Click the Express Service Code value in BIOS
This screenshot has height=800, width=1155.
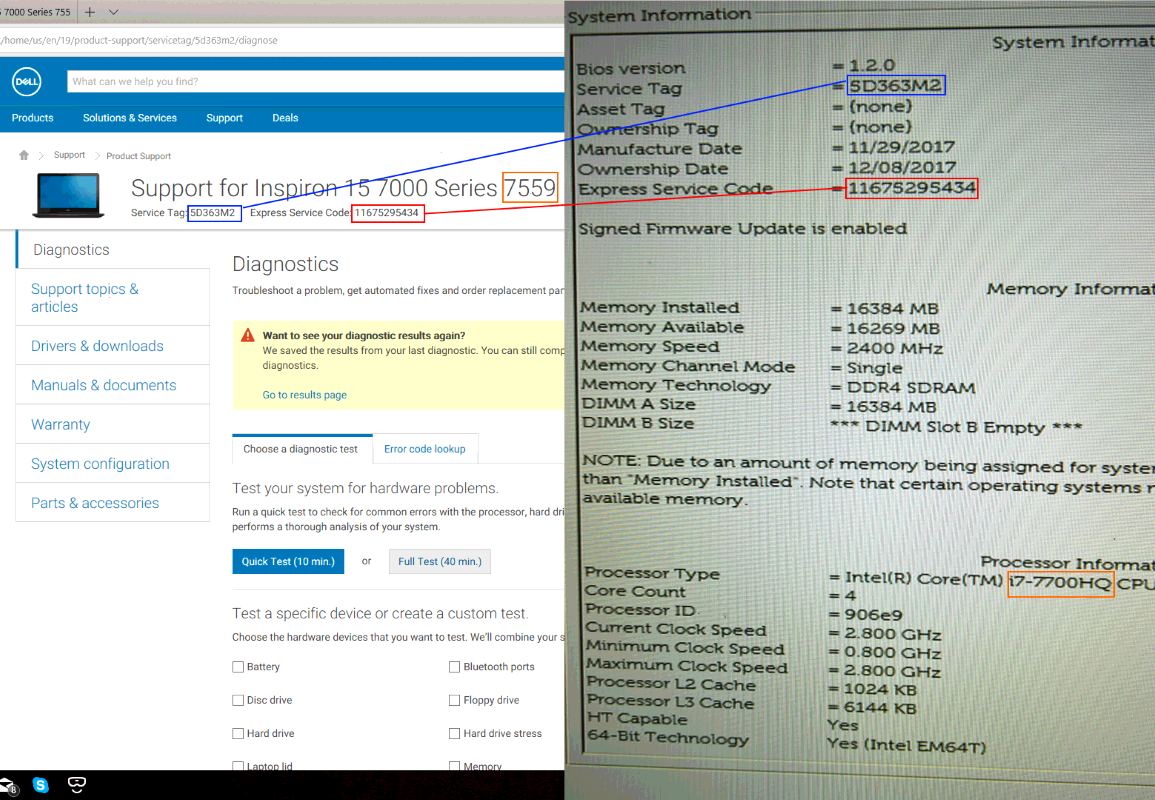coord(912,188)
